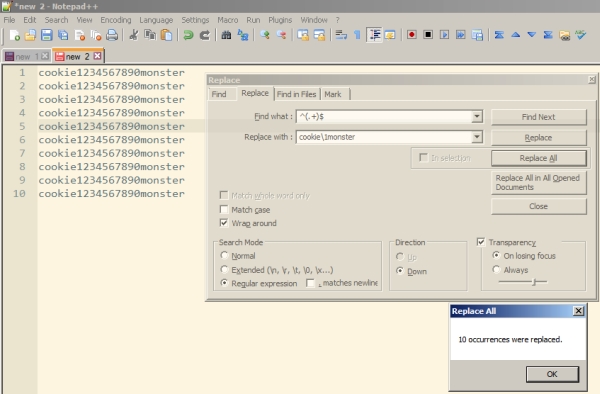Click the Save toolbar icon
This screenshot has height=394, width=600.
[46, 35]
